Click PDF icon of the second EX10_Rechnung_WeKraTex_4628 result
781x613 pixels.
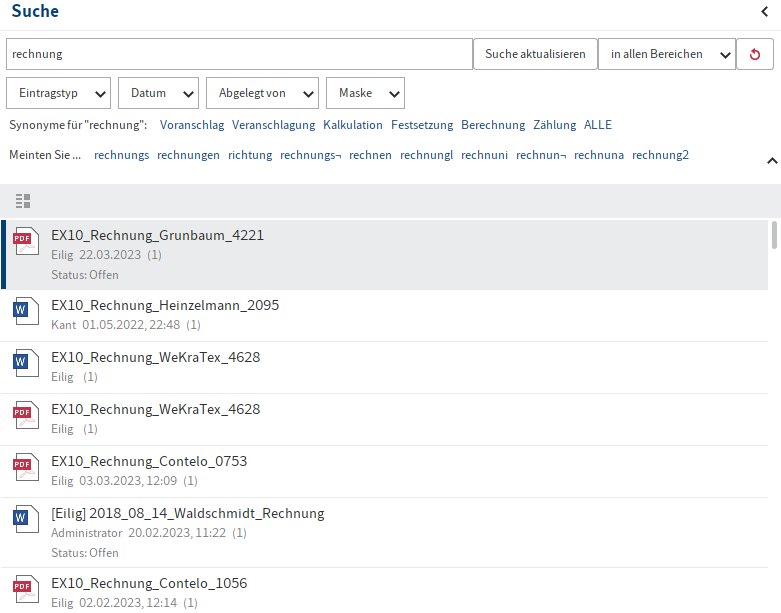pyautogui.click(x=26, y=415)
